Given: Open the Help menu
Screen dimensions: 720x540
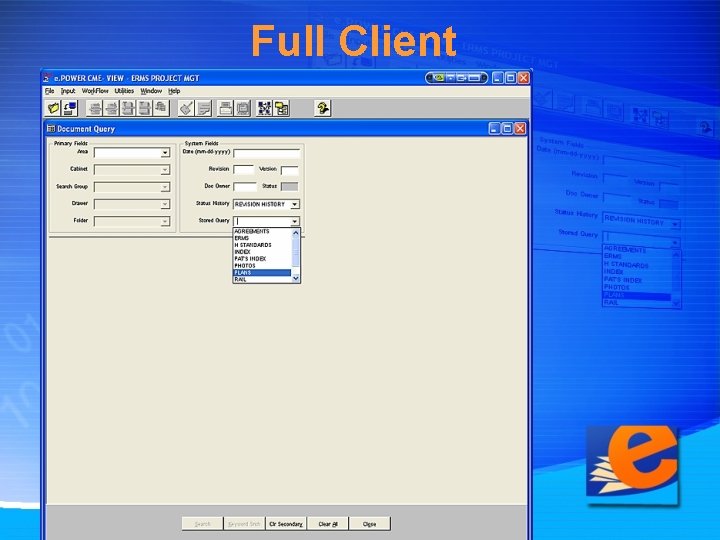Looking at the screenshot, I should tap(174, 91).
